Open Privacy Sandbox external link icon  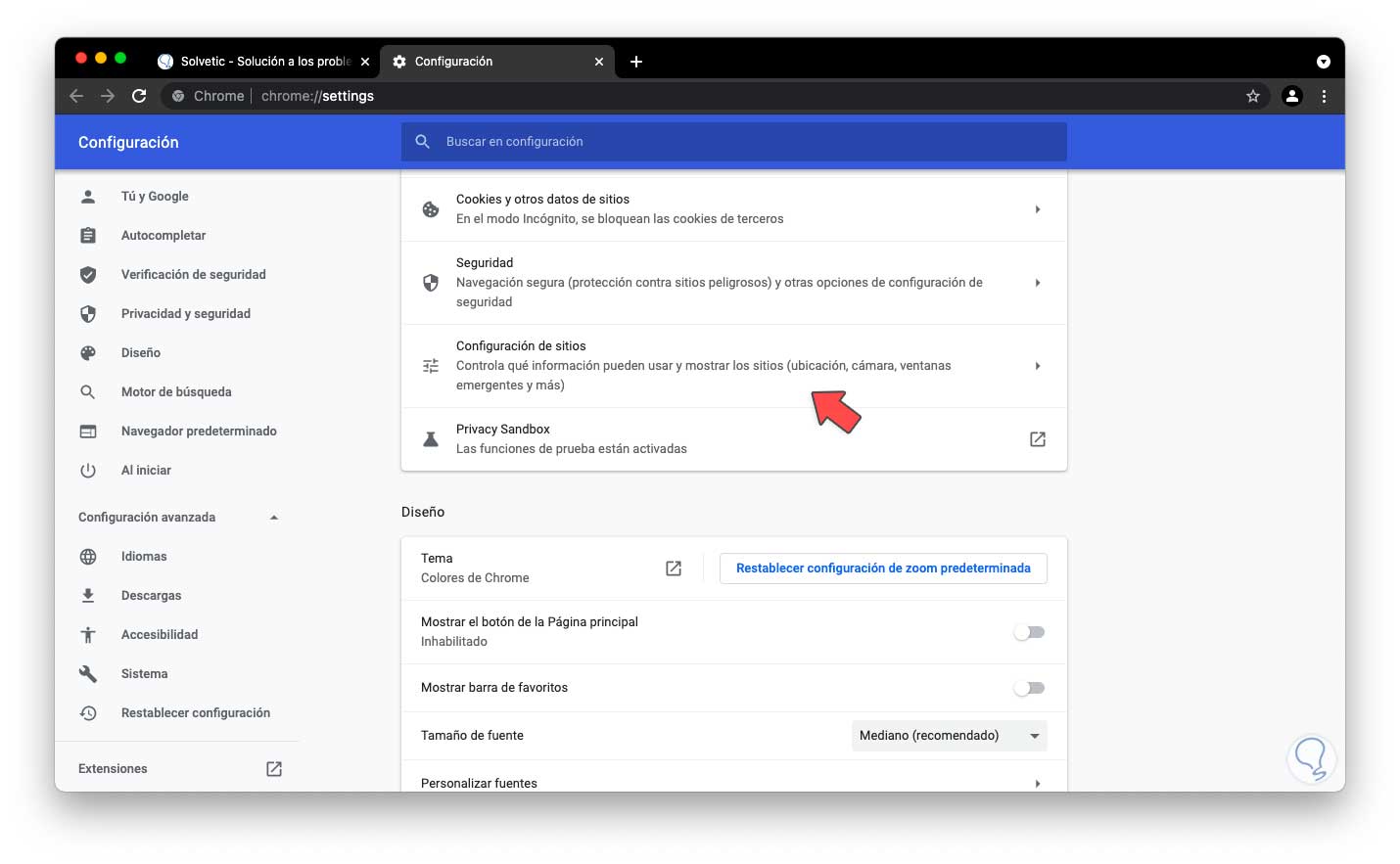[x=1037, y=439]
